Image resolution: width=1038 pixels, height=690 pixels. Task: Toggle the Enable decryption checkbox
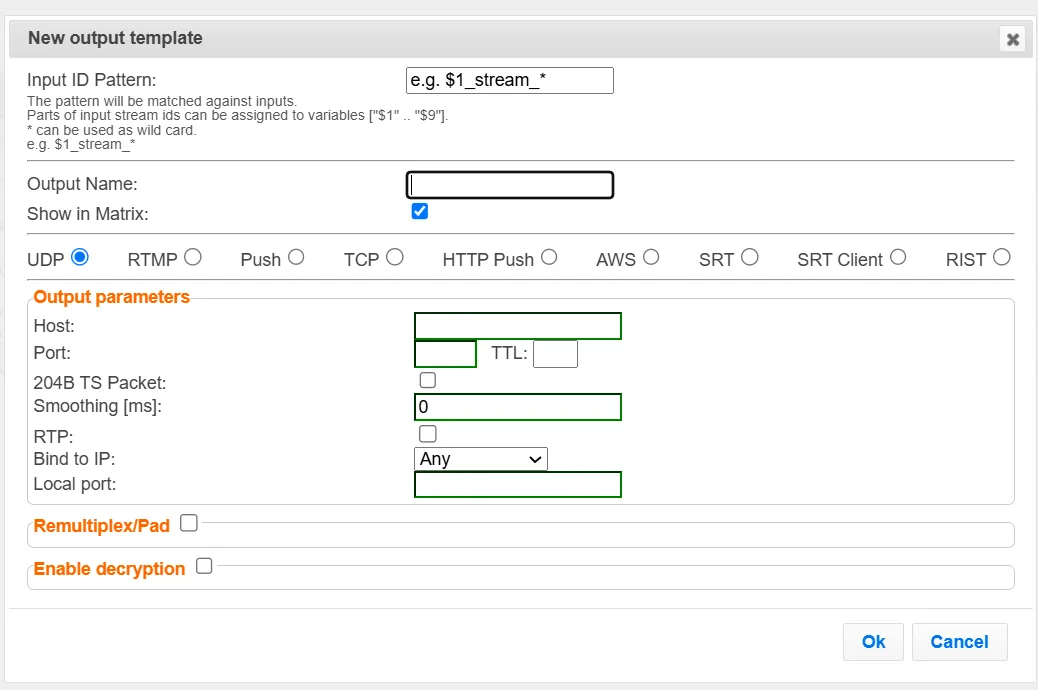pyautogui.click(x=204, y=566)
